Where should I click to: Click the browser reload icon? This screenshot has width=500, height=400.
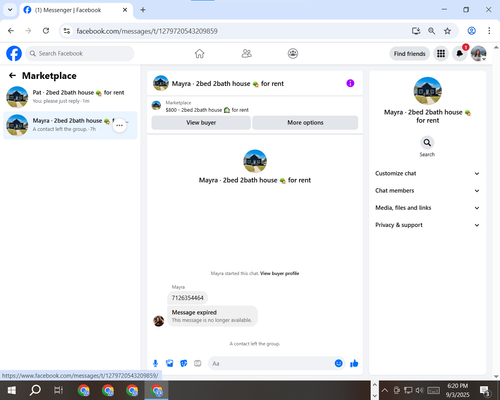point(46,31)
